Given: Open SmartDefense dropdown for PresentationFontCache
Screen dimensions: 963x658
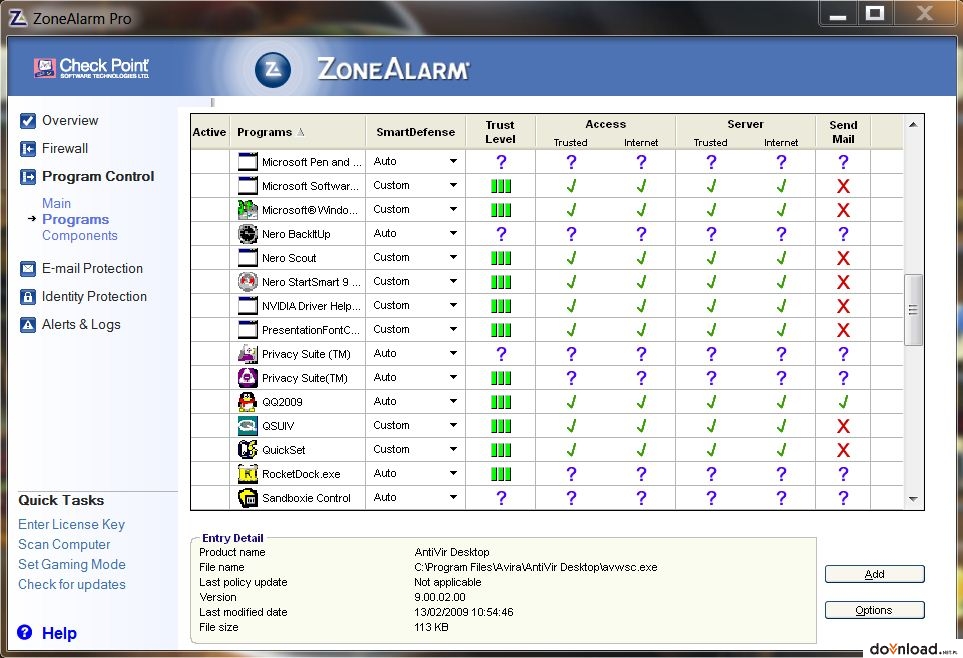Looking at the screenshot, I should coord(453,329).
